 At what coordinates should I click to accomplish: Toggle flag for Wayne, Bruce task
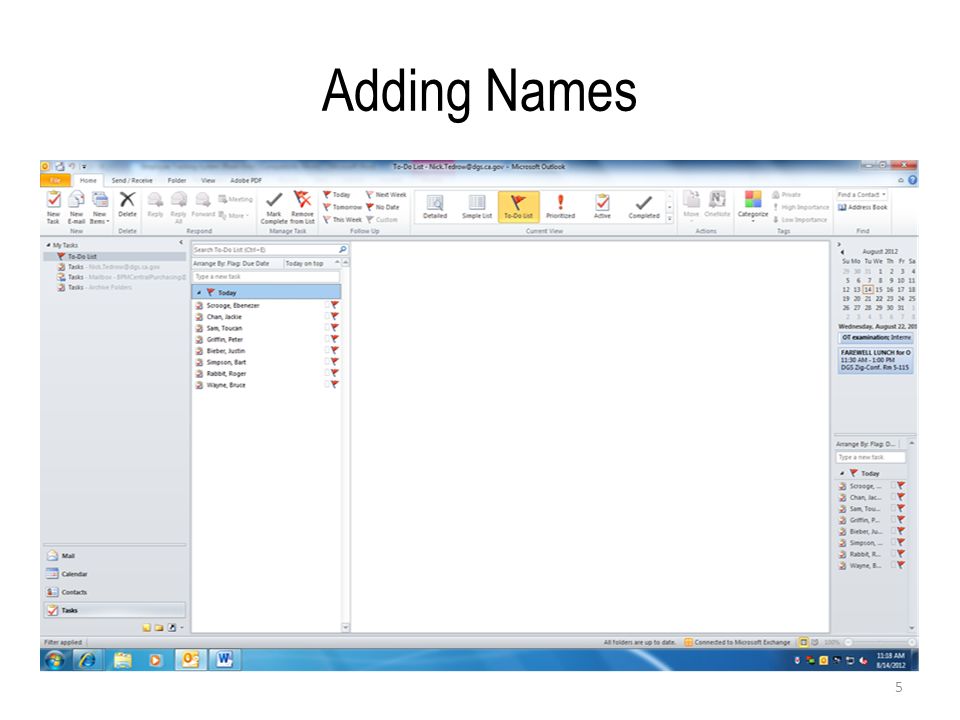point(334,384)
